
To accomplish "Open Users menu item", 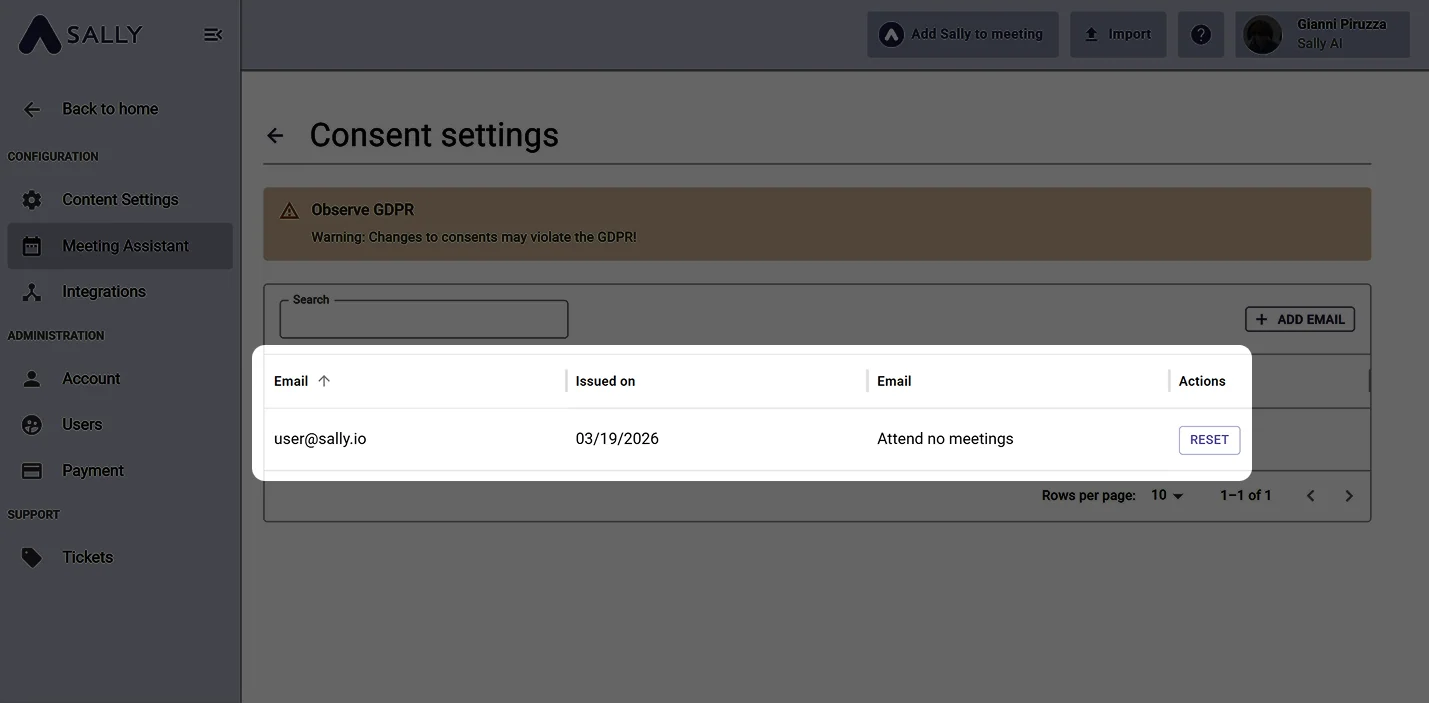I will pyautogui.click(x=120, y=425).
